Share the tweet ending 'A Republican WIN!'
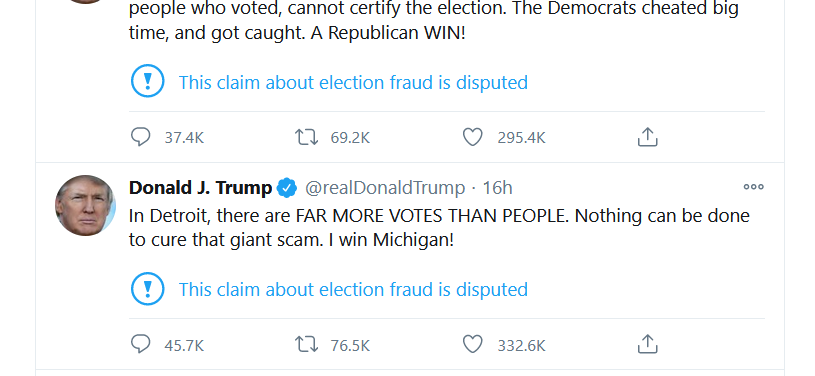 click(x=648, y=137)
